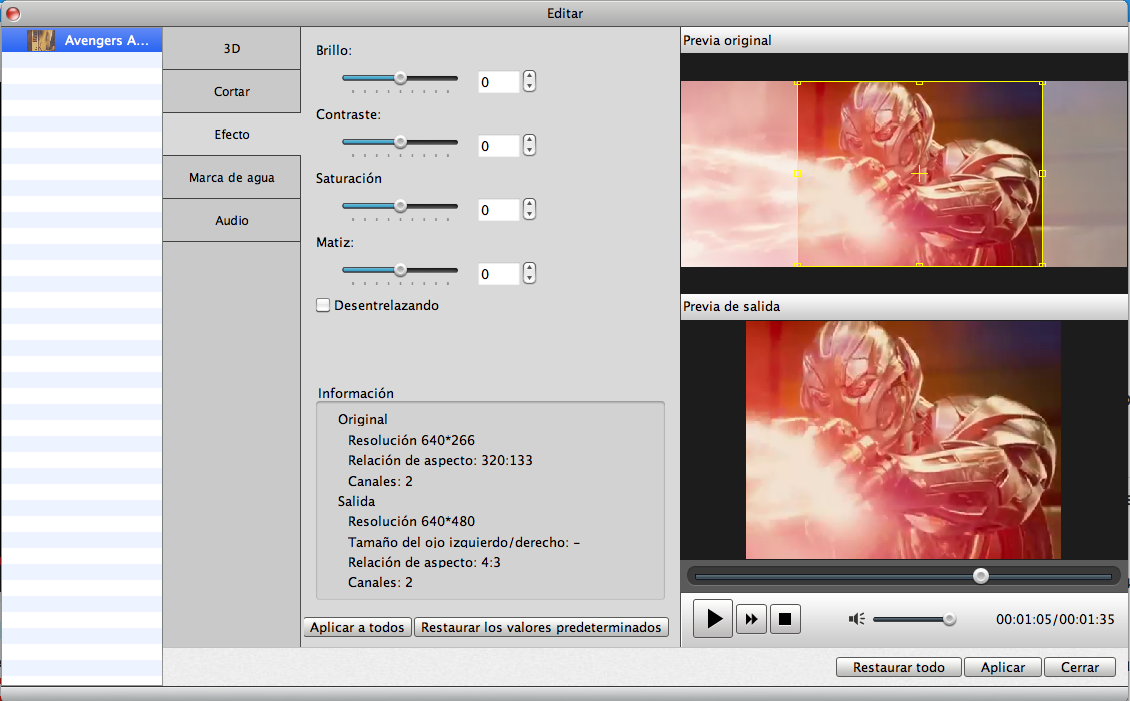This screenshot has height=701, width=1130.
Task: Click the top-right yellow crop handle
Action: click(x=1042, y=82)
